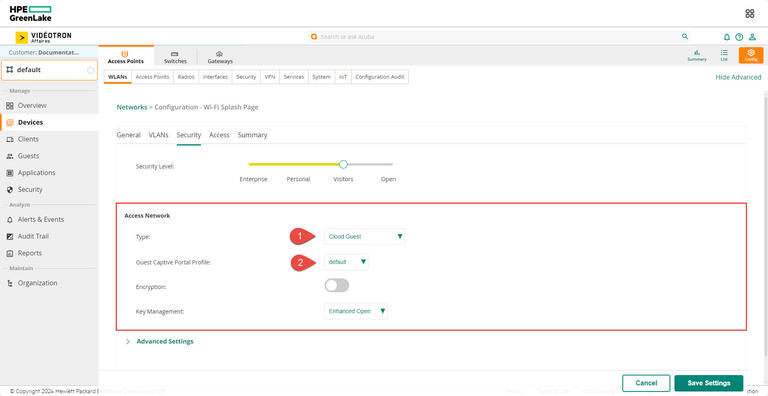Viewport: 768px width, 396px height.
Task: Click the Networks breadcrumb link
Action: pos(132,107)
